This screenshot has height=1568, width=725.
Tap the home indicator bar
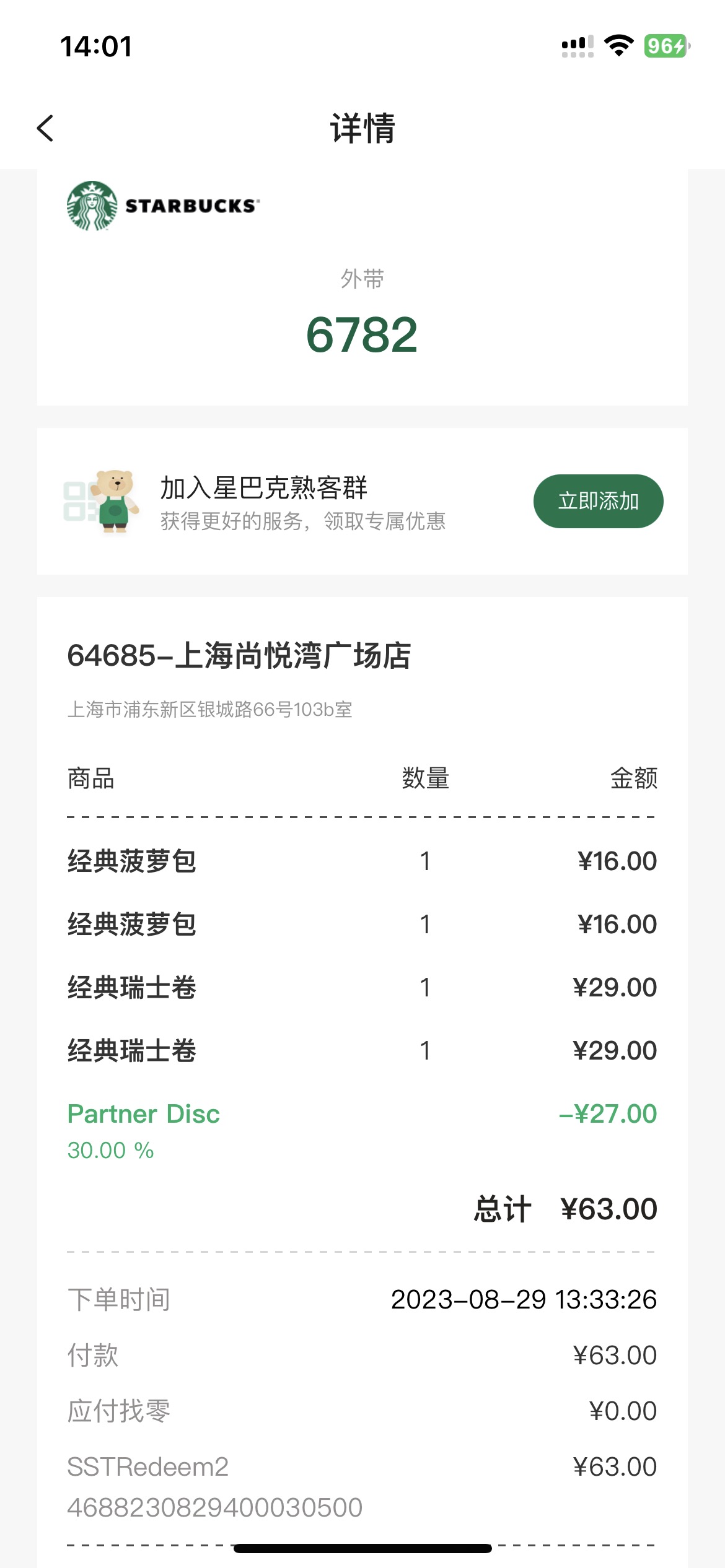pyautogui.click(x=362, y=1548)
